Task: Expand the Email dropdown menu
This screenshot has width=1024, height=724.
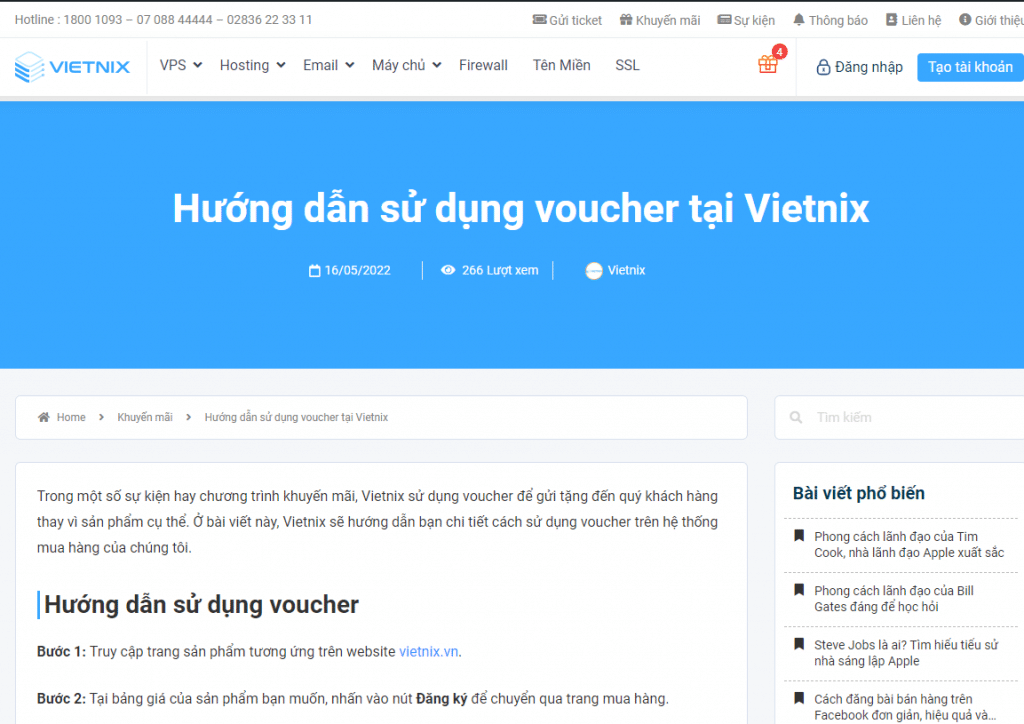Action: (328, 65)
